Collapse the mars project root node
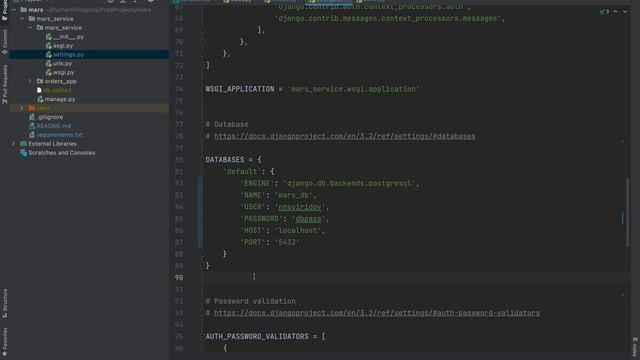Viewport: 640px width, 360px height. [x=14, y=10]
